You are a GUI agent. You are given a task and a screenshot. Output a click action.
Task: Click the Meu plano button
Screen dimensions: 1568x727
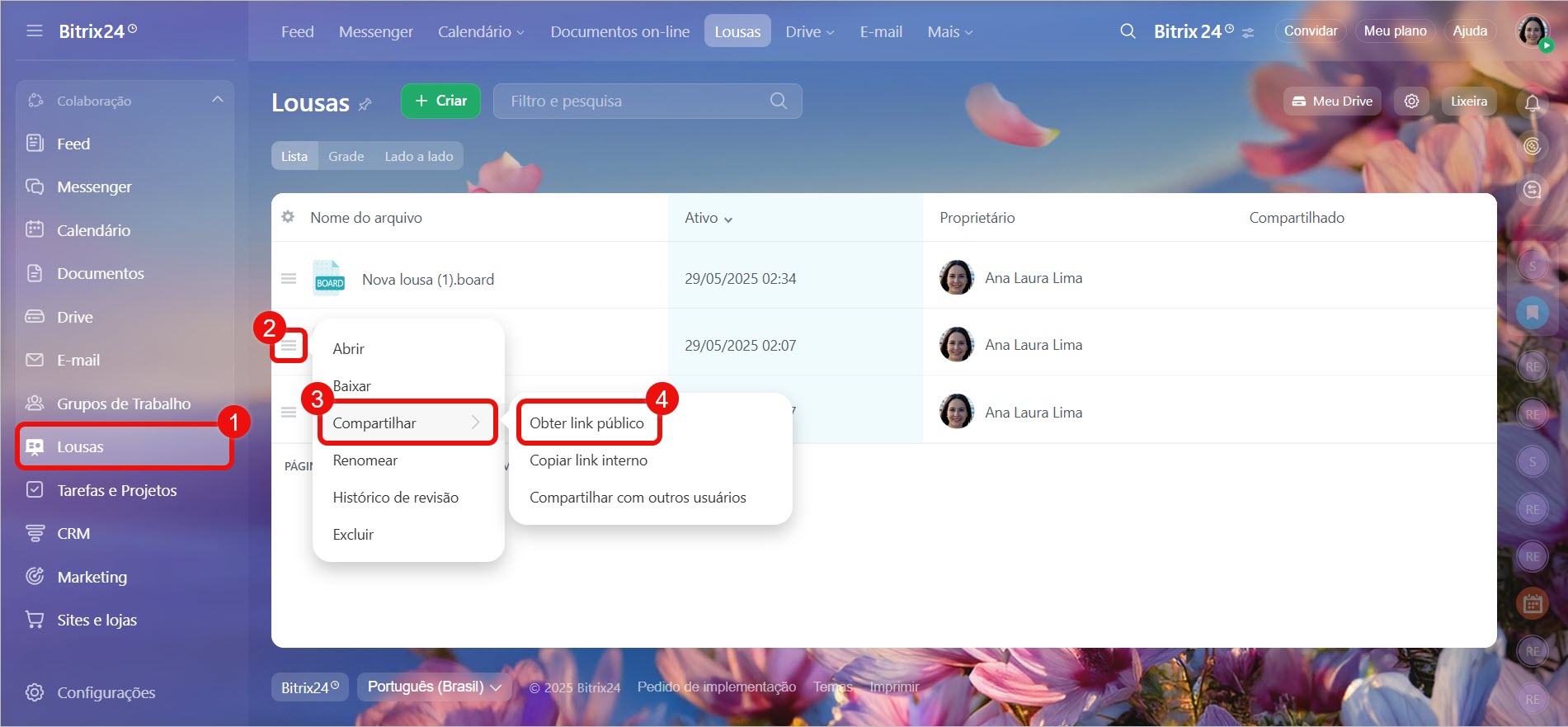point(1395,31)
